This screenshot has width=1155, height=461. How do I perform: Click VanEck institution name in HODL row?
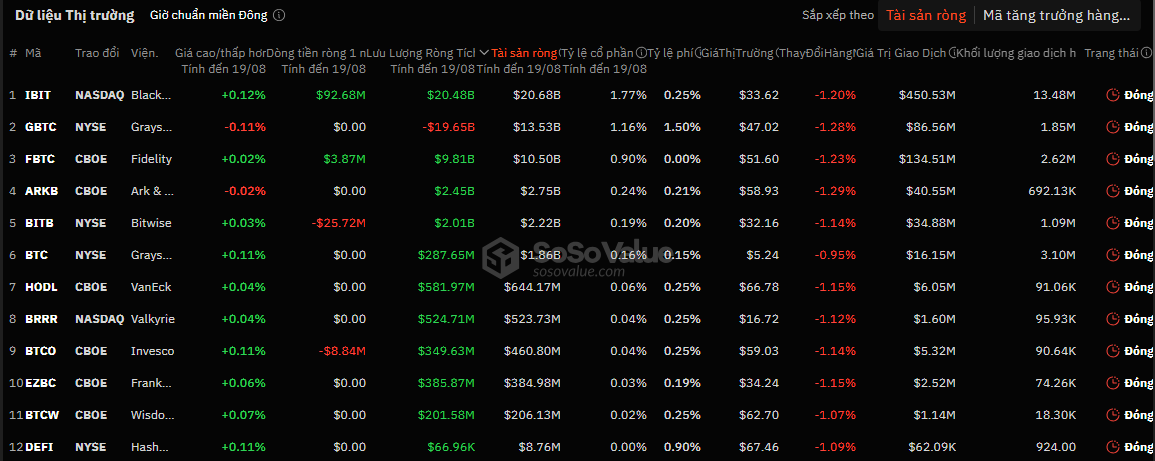pos(152,287)
